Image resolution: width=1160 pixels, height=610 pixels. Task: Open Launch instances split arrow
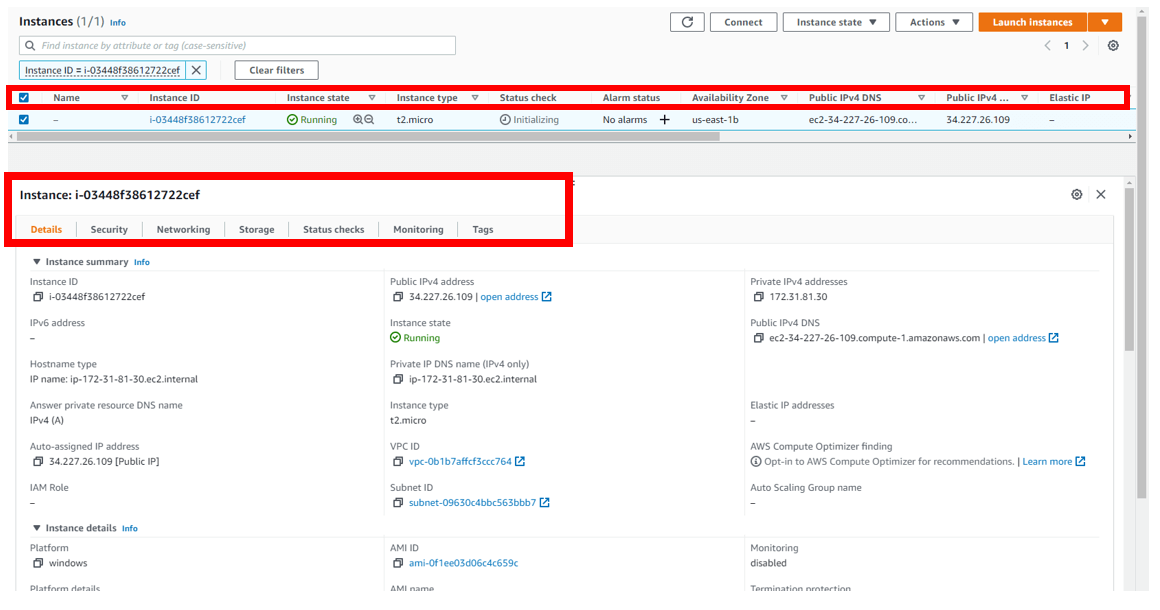(x=1105, y=22)
